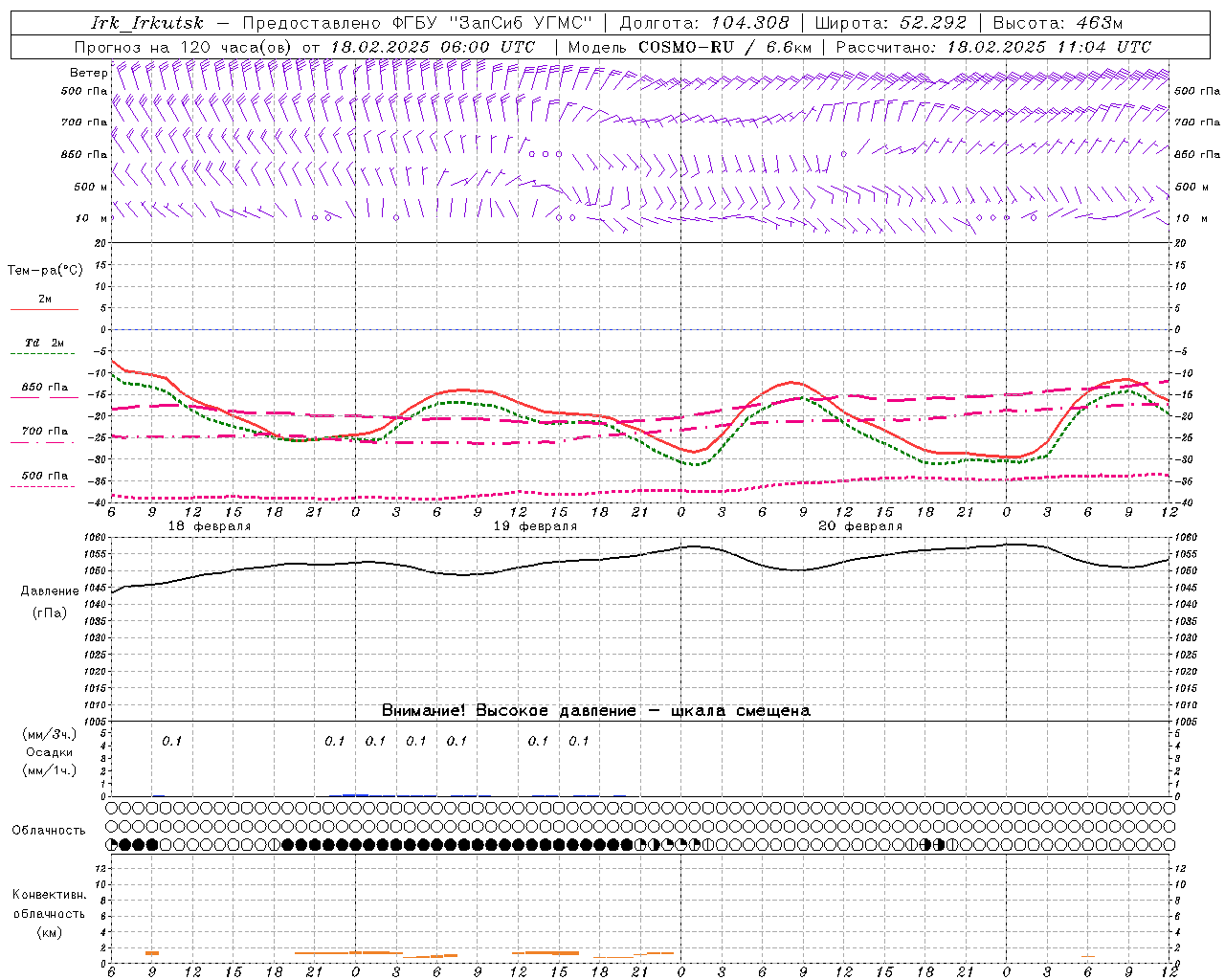The width and height of the screenshot is (1225, 980).
Task: Click the "Тем-ра(°C)" temperature panel label
Action: pyautogui.click(x=45, y=271)
